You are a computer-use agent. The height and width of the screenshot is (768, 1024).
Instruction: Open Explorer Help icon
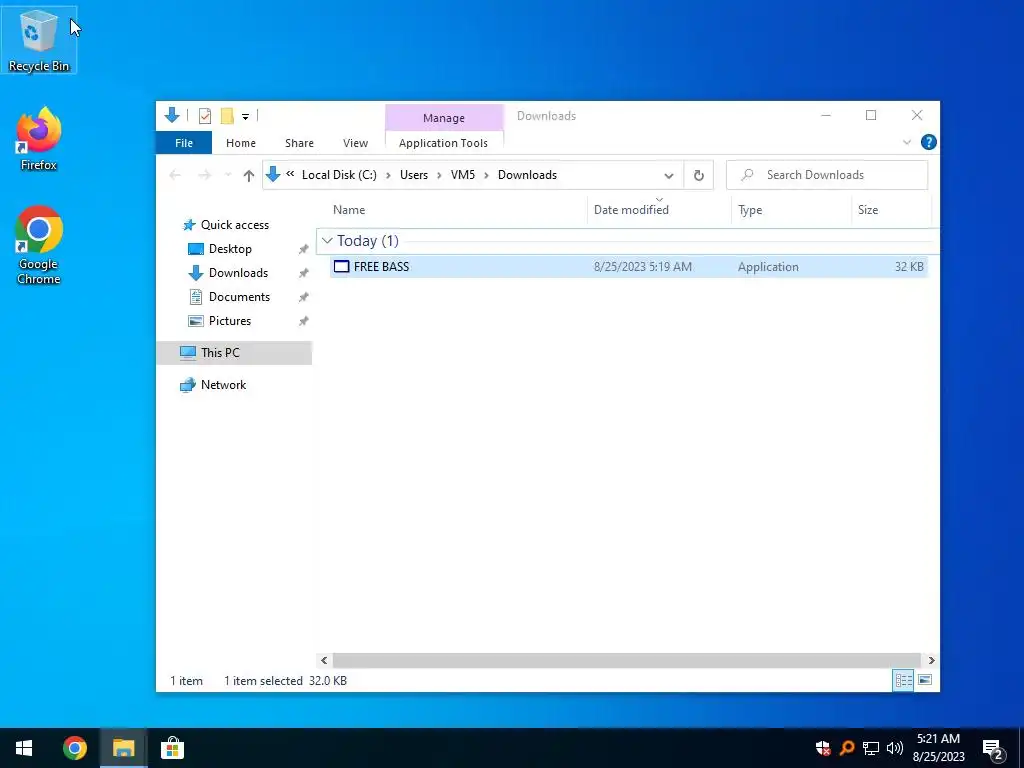(928, 142)
